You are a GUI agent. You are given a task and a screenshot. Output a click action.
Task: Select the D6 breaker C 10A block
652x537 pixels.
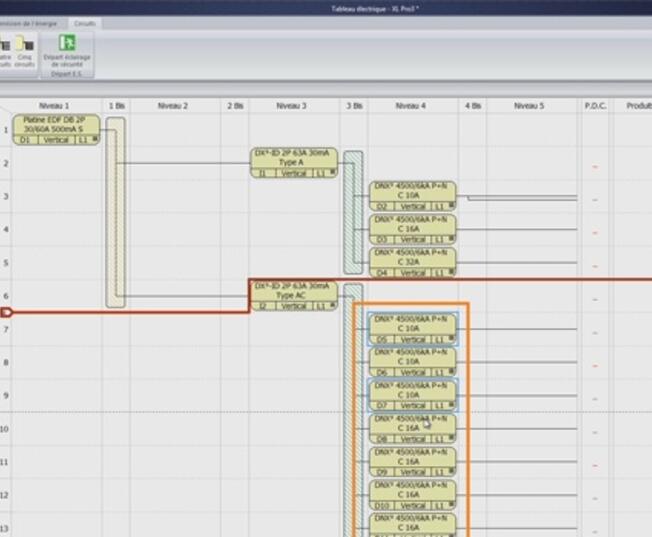412,356
